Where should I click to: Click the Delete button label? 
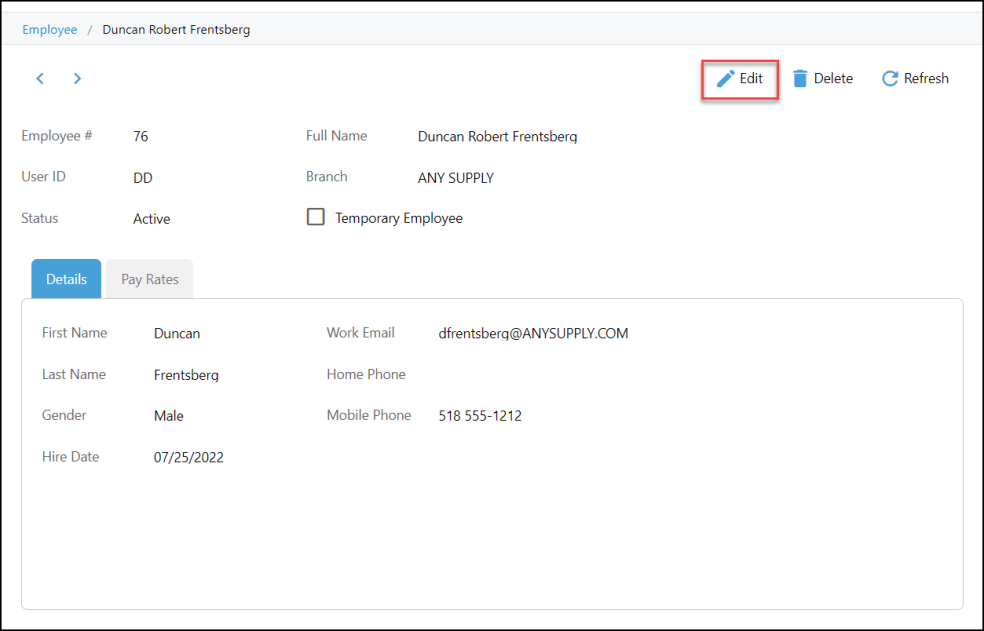pyautogui.click(x=833, y=78)
